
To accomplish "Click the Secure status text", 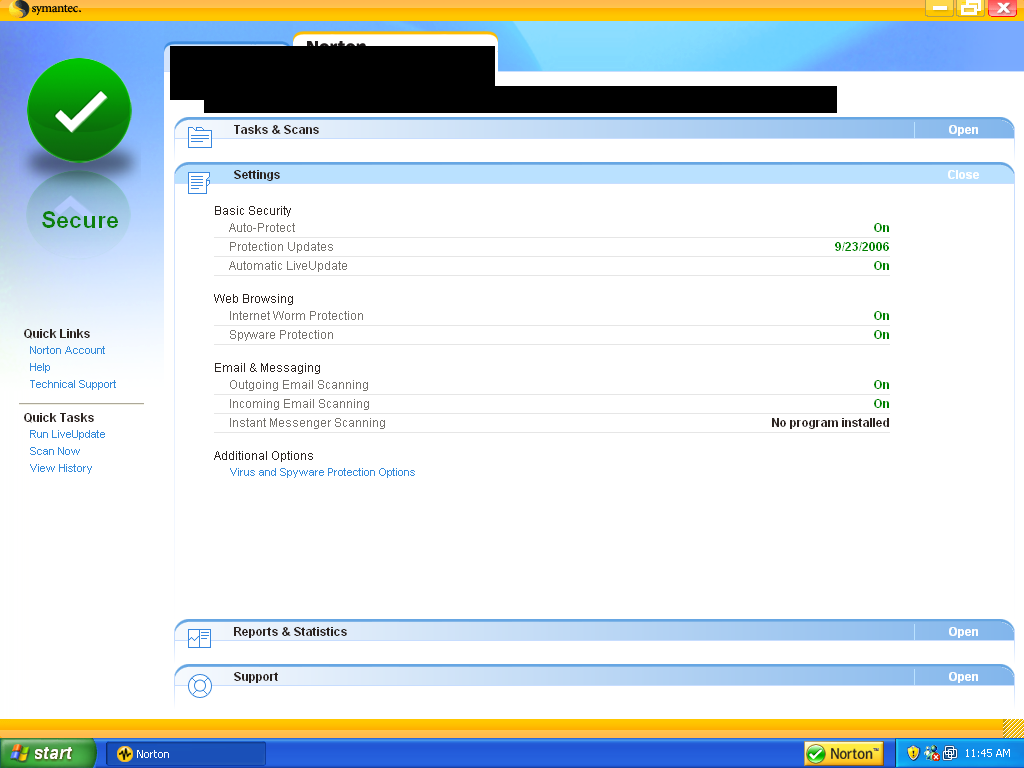I will 80,220.
